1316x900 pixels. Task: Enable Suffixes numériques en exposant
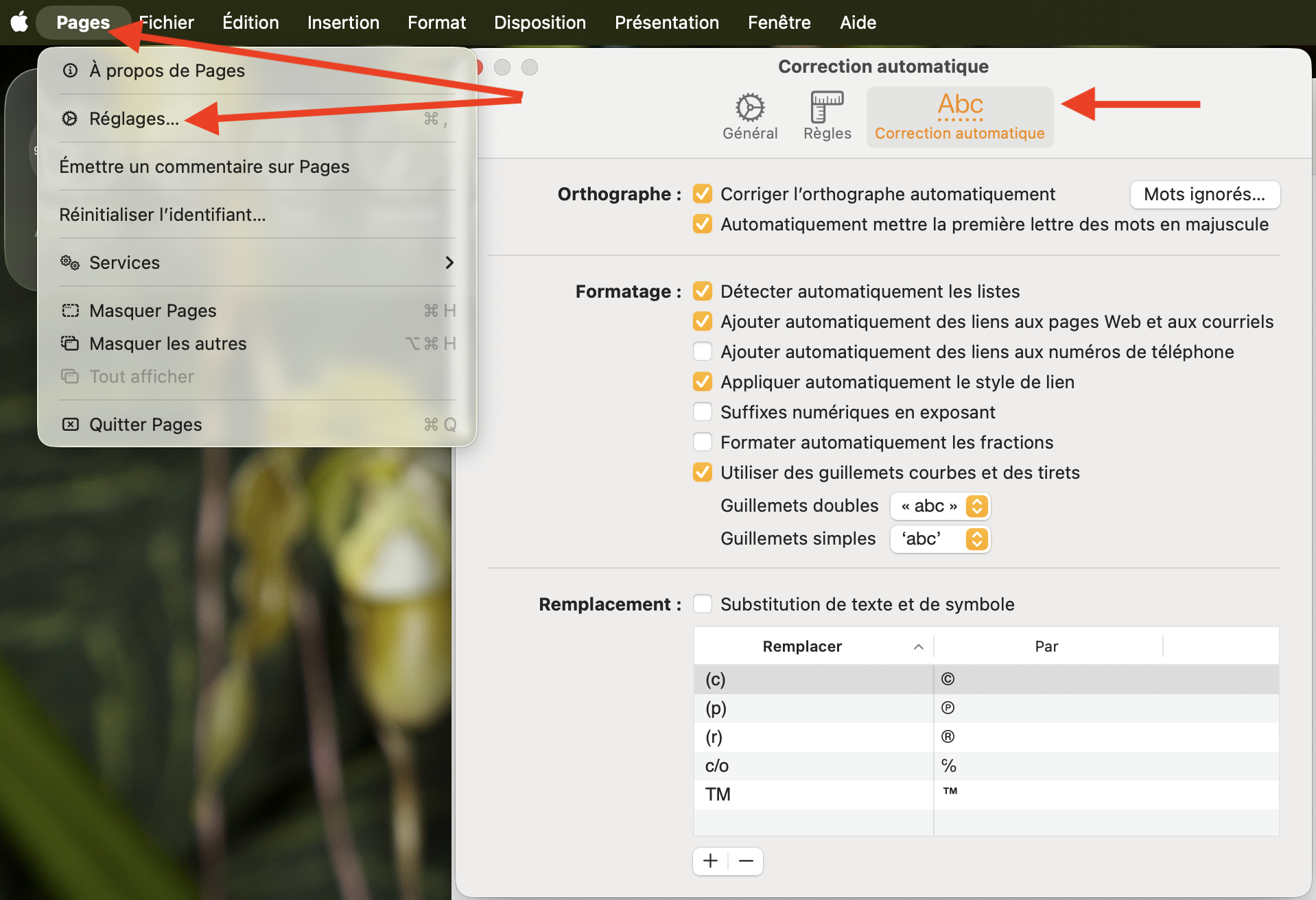pyautogui.click(x=702, y=412)
